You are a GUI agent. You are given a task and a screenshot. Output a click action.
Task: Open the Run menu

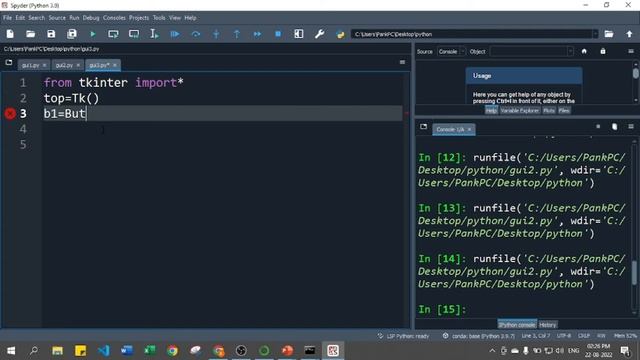click(74, 18)
